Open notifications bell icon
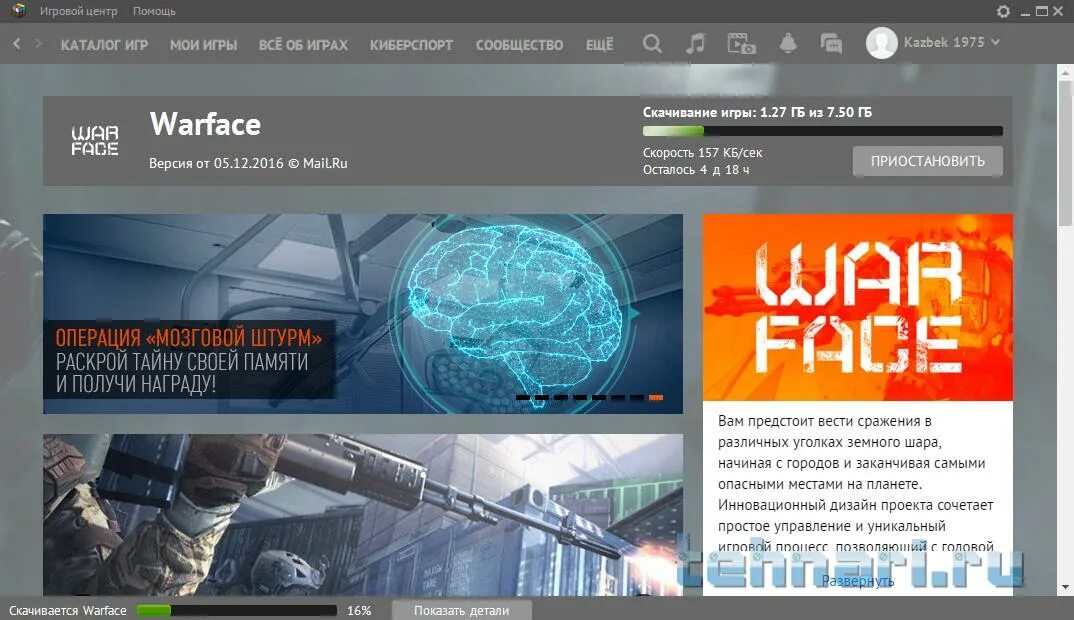 788,43
